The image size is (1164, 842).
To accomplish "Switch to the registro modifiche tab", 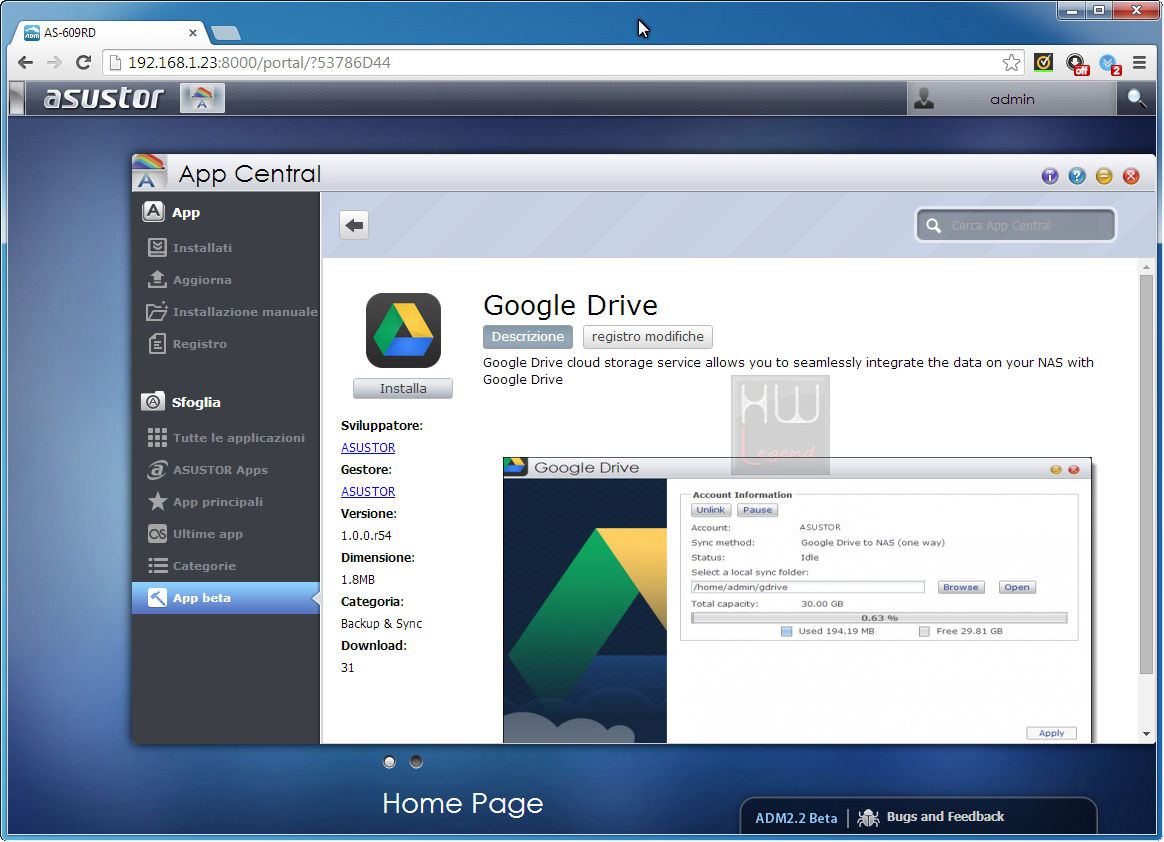I will 647,336.
